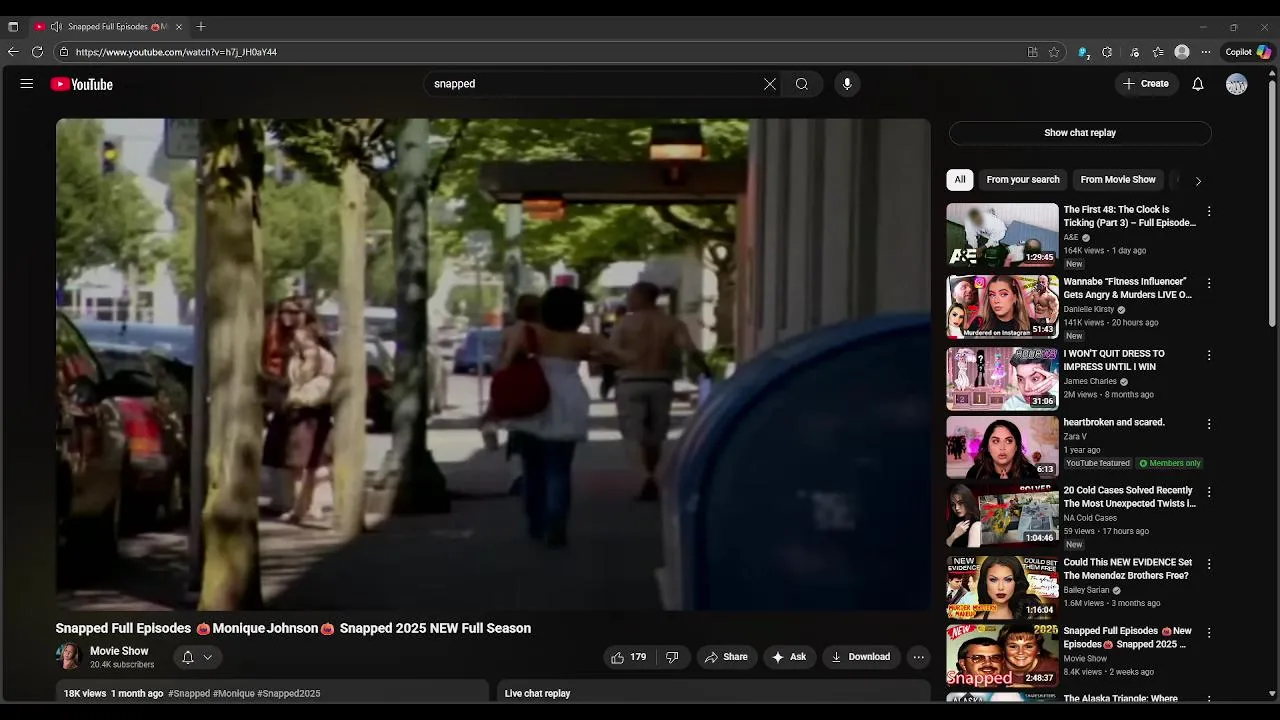This screenshot has height=720, width=1280.
Task: View site information lock icon
Action: 64,52
